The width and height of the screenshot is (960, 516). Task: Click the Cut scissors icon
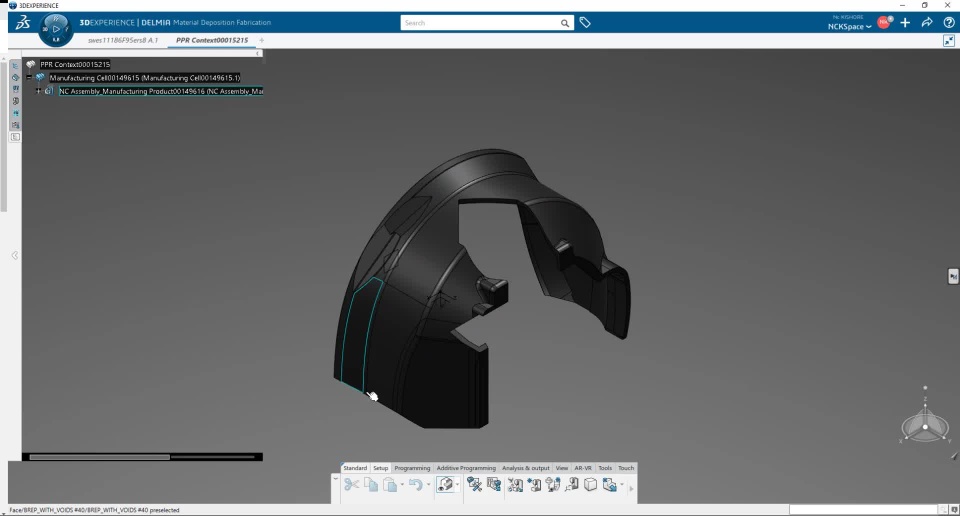pos(351,485)
